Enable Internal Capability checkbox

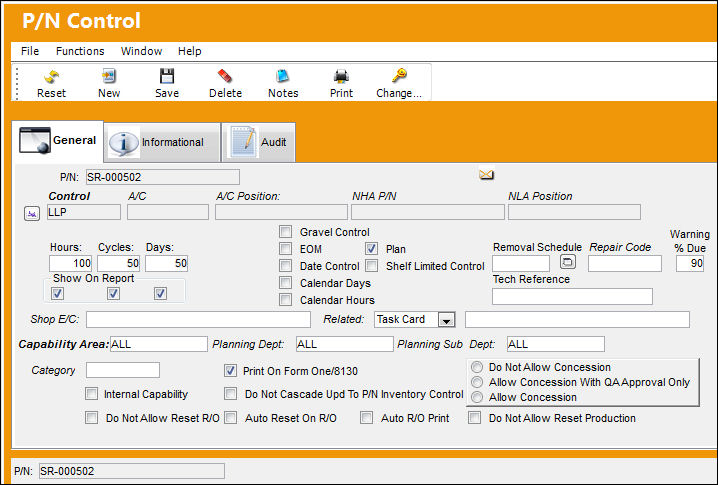(91, 394)
